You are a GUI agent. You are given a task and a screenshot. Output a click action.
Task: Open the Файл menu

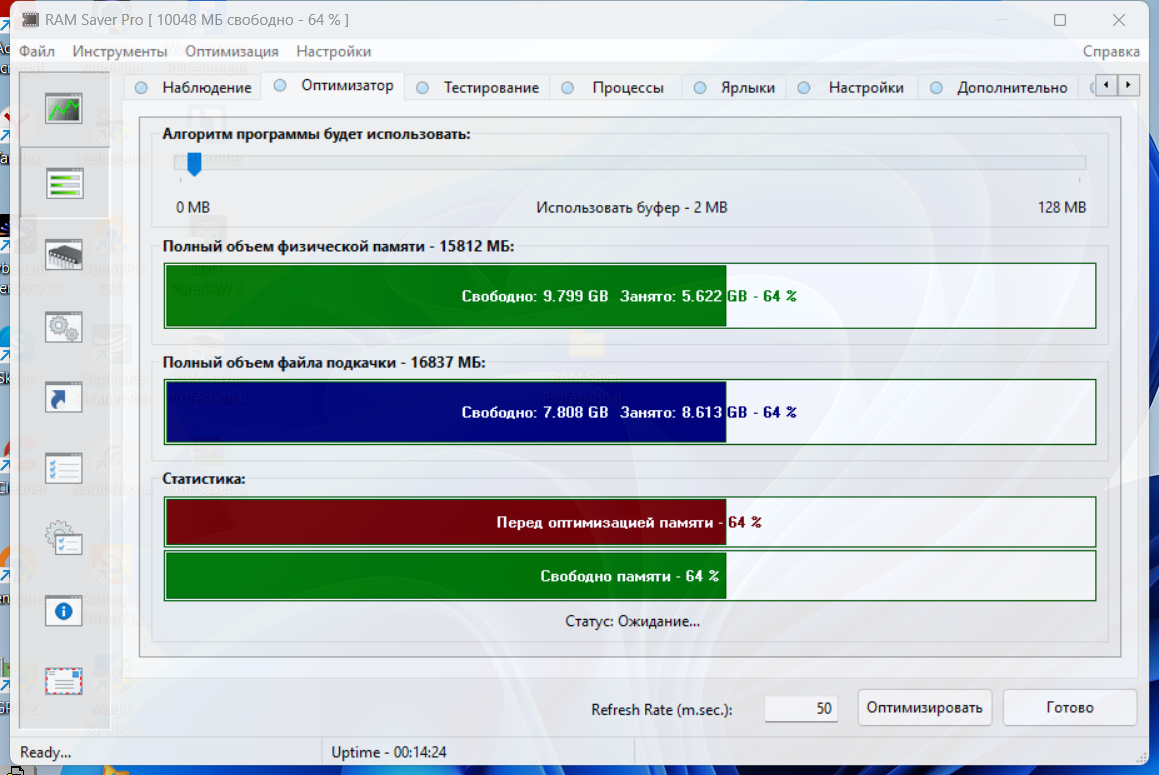coord(37,51)
